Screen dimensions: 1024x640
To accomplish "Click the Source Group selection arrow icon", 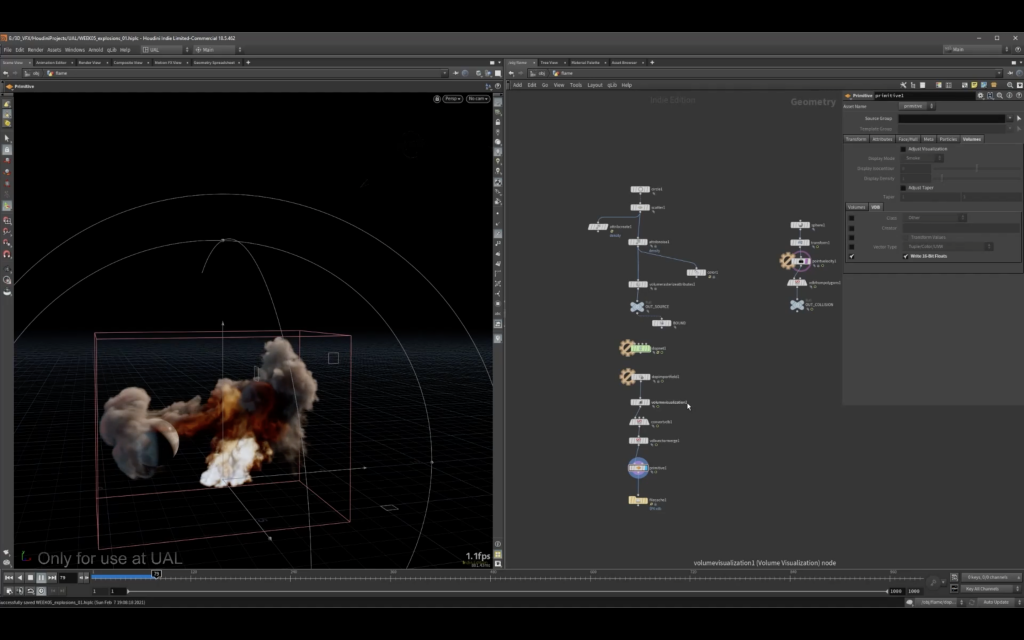I will pyautogui.click(x=1018, y=118).
